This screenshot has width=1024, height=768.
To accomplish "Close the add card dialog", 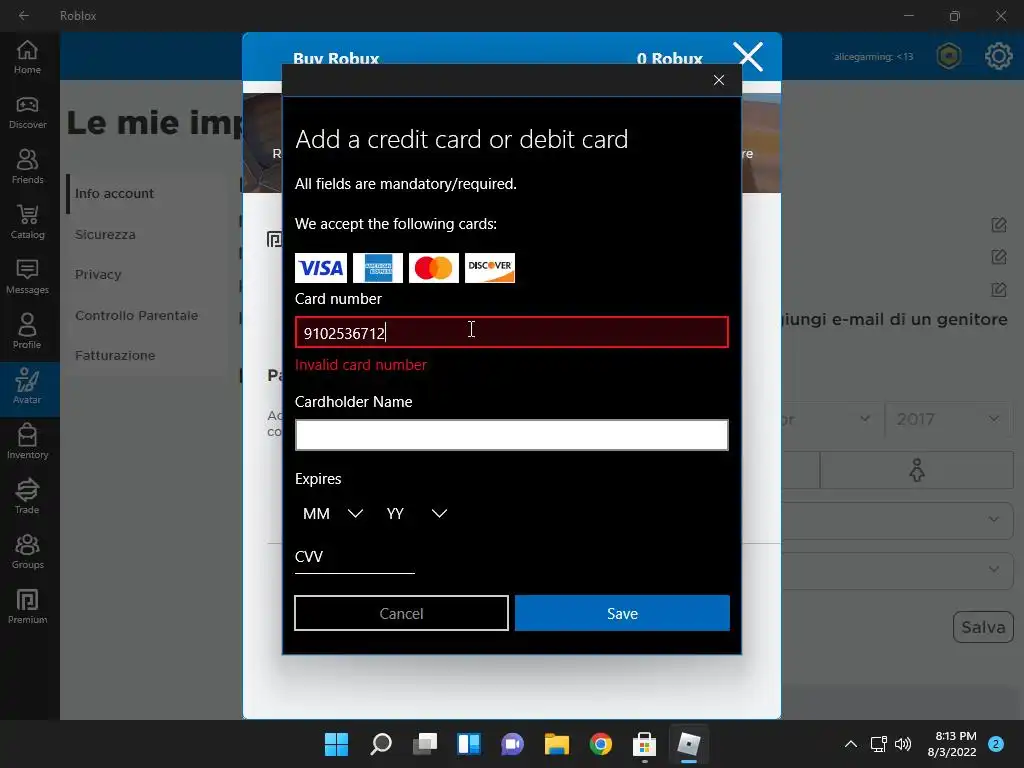I will click(719, 80).
